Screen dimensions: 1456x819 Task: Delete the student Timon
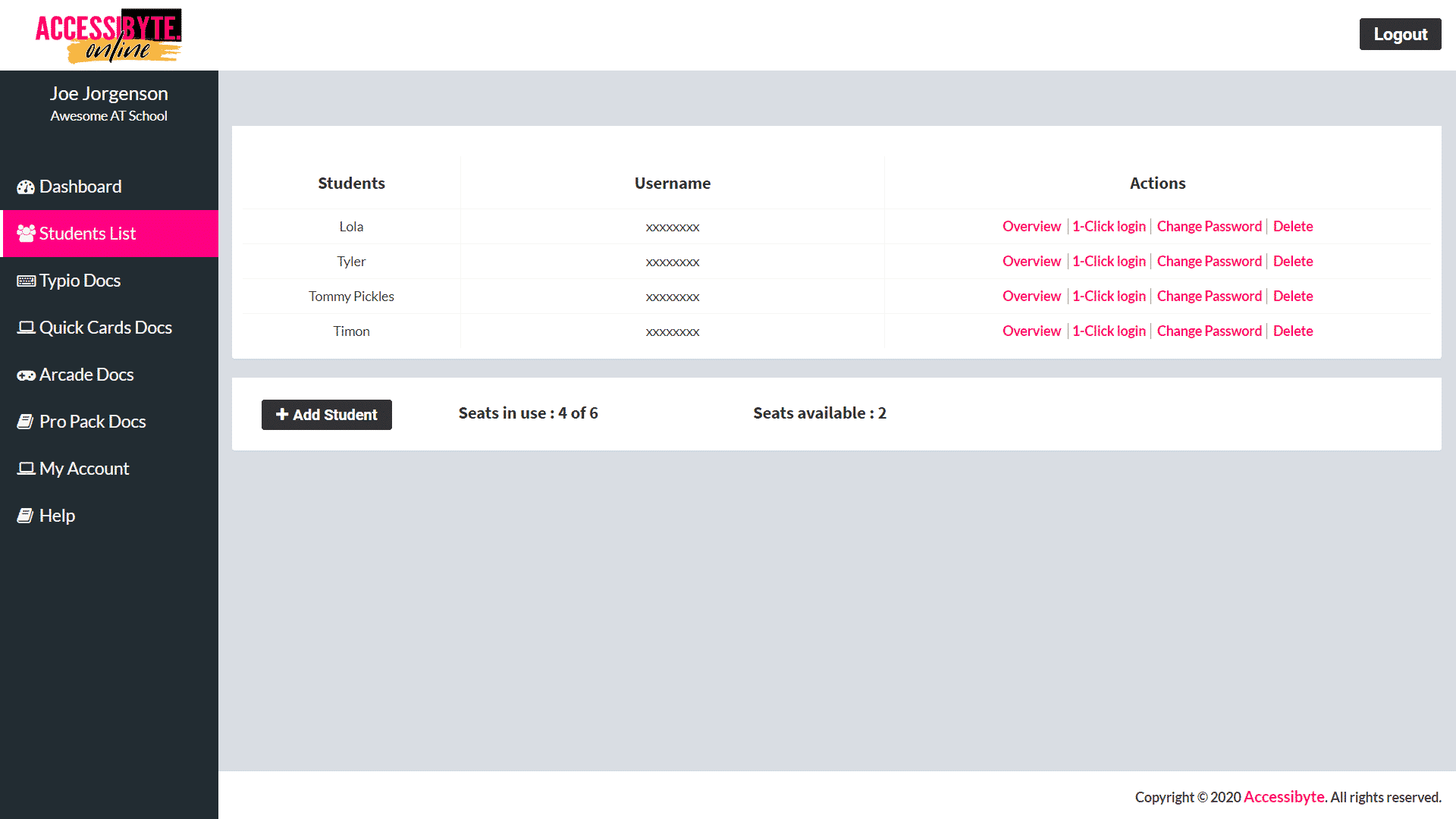click(1293, 331)
